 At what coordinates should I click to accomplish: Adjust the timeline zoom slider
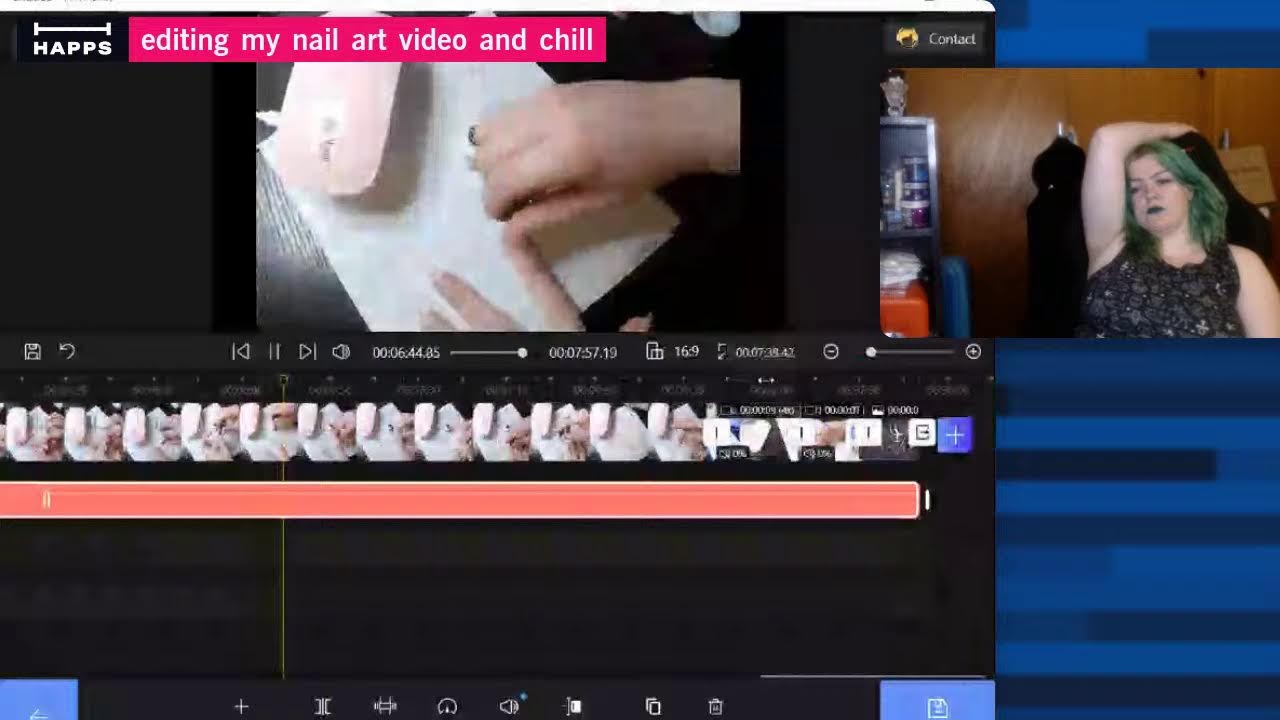tap(910, 353)
